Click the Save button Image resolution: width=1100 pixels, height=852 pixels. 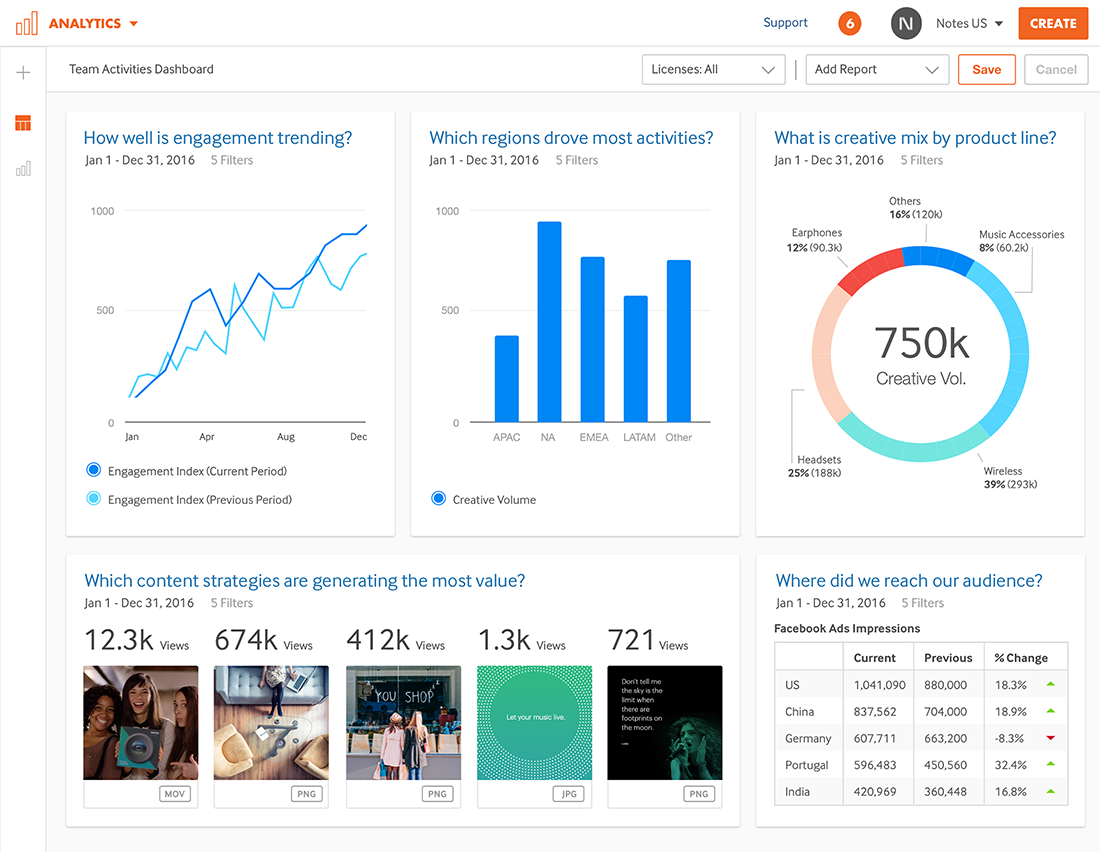[986, 69]
